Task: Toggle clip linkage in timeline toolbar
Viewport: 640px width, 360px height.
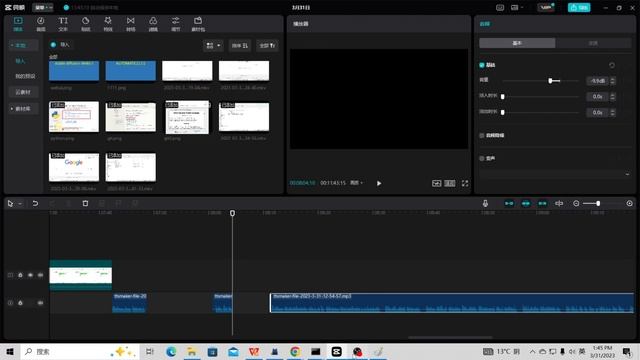Action: tap(542, 203)
